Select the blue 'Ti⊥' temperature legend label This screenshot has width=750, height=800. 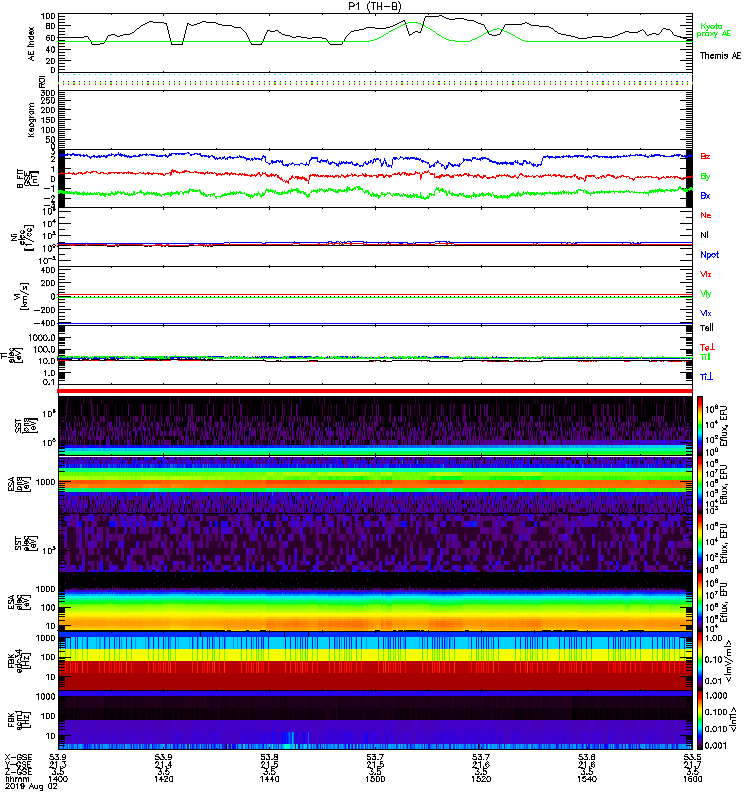click(706, 377)
